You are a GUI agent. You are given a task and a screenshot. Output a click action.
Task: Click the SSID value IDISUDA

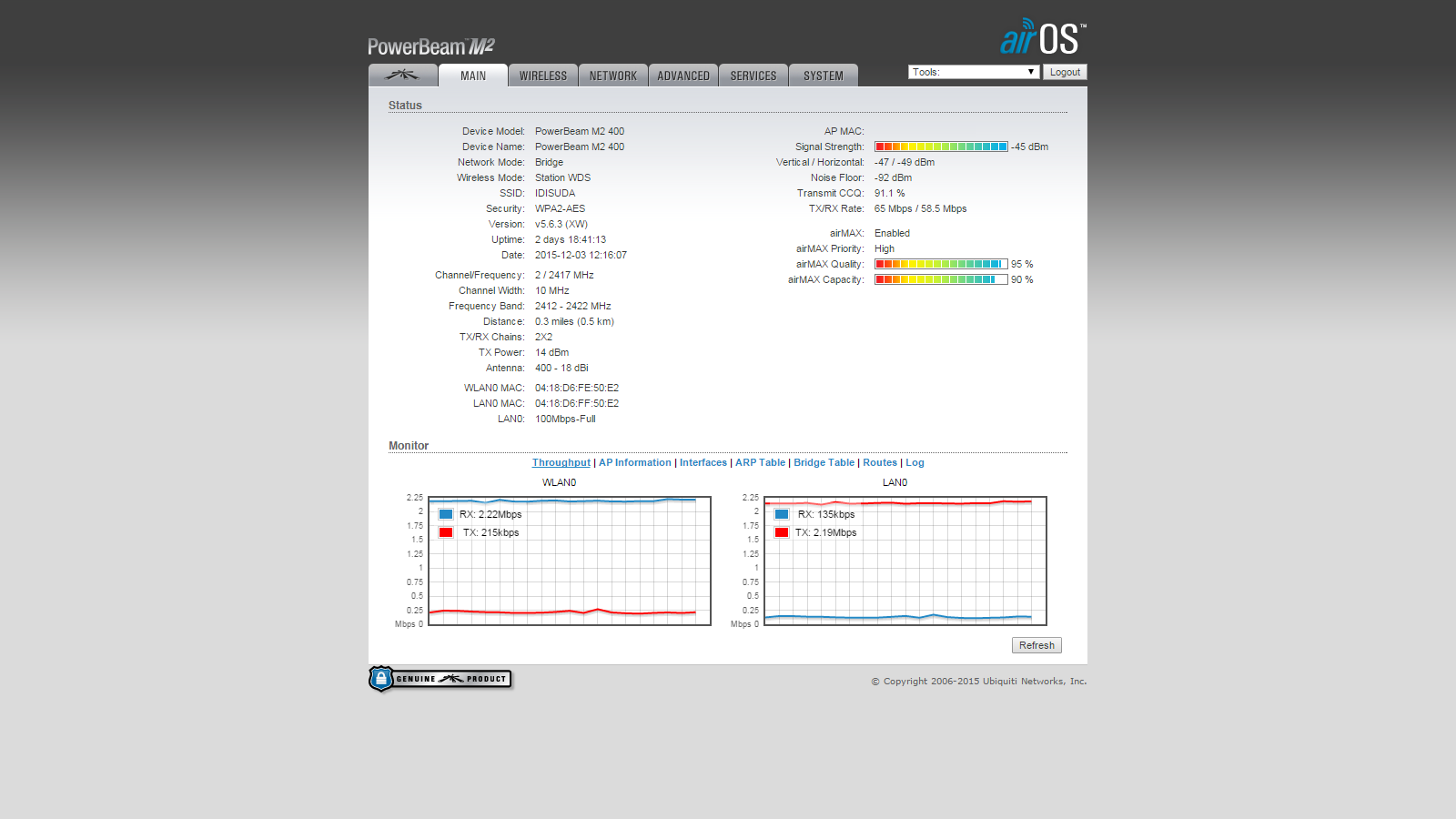tap(555, 193)
